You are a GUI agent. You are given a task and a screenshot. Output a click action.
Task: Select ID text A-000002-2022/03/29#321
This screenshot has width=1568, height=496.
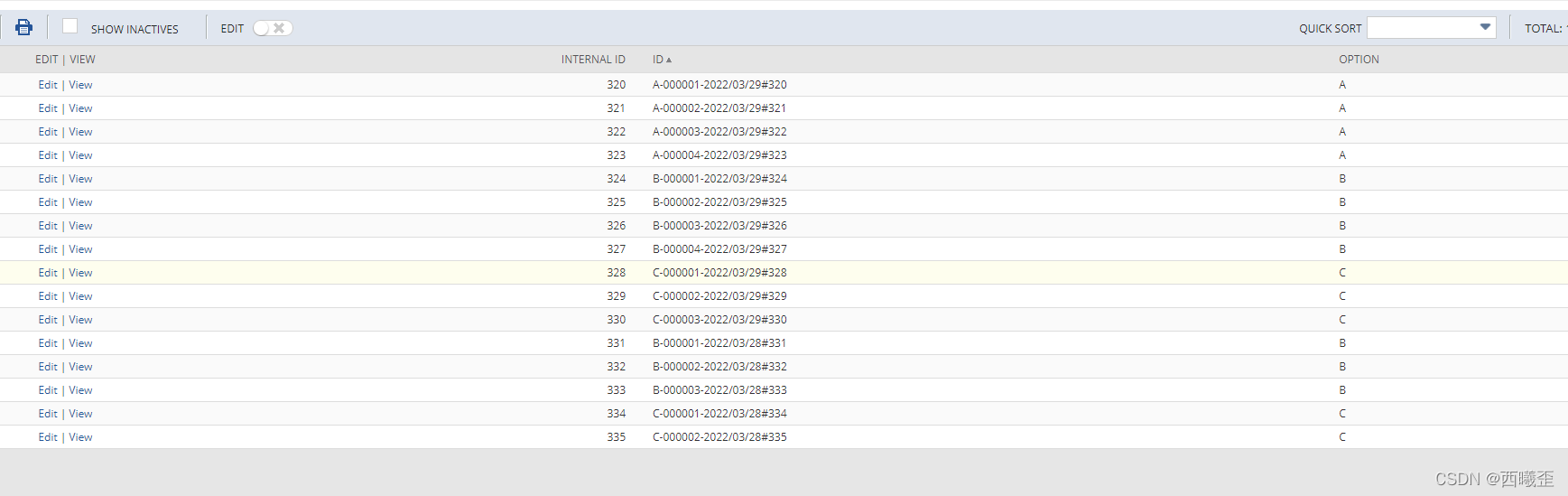pyautogui.click(x=719, y=108)
